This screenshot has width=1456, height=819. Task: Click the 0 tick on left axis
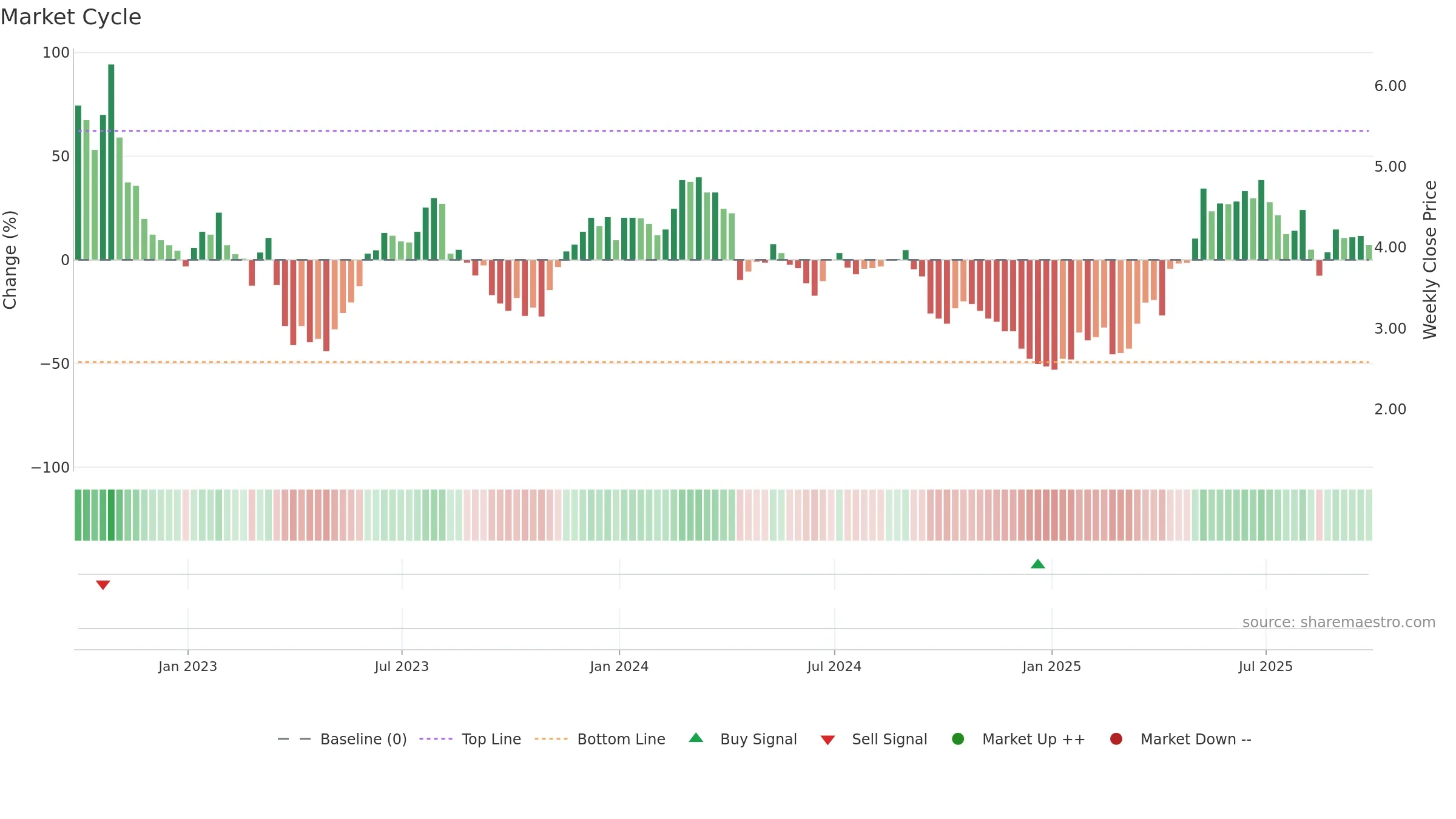pyautogui.click(x=66, y=260)
